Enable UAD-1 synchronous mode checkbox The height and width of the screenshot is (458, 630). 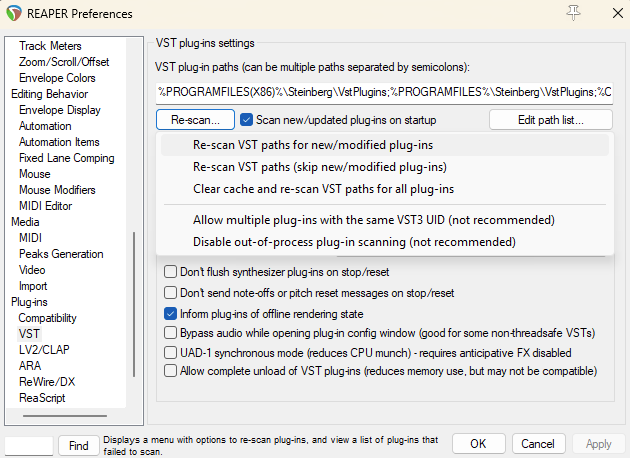(170, 353)
